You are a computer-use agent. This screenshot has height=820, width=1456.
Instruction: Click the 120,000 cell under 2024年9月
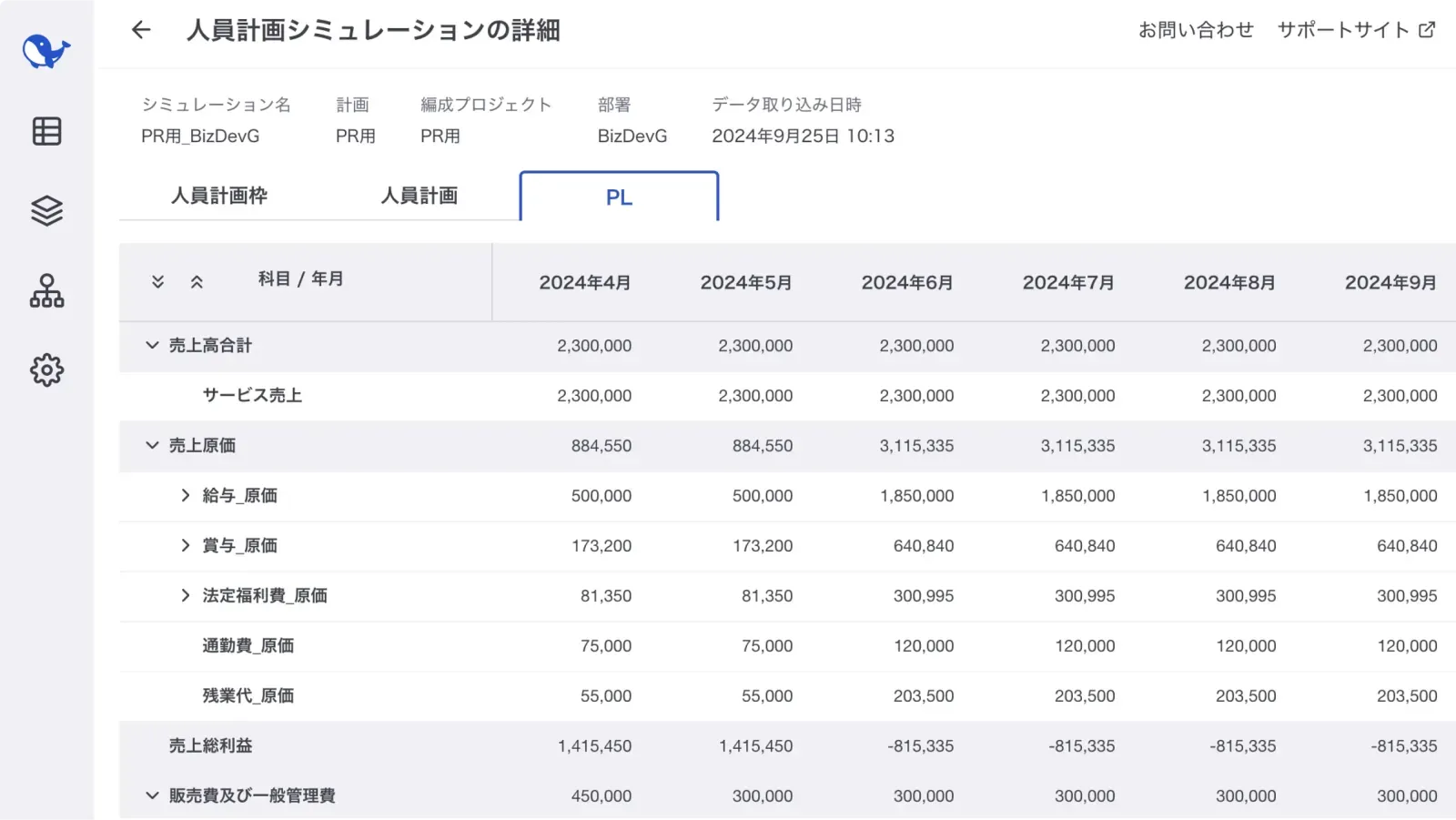(1407, 646)
